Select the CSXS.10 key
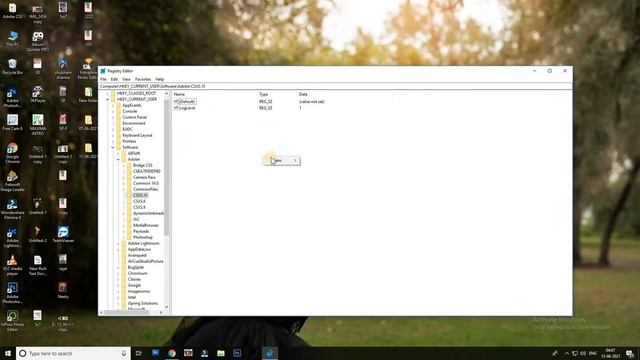This screenshot has height=360, width=640. pyautogui.click(x=140, y=195)
